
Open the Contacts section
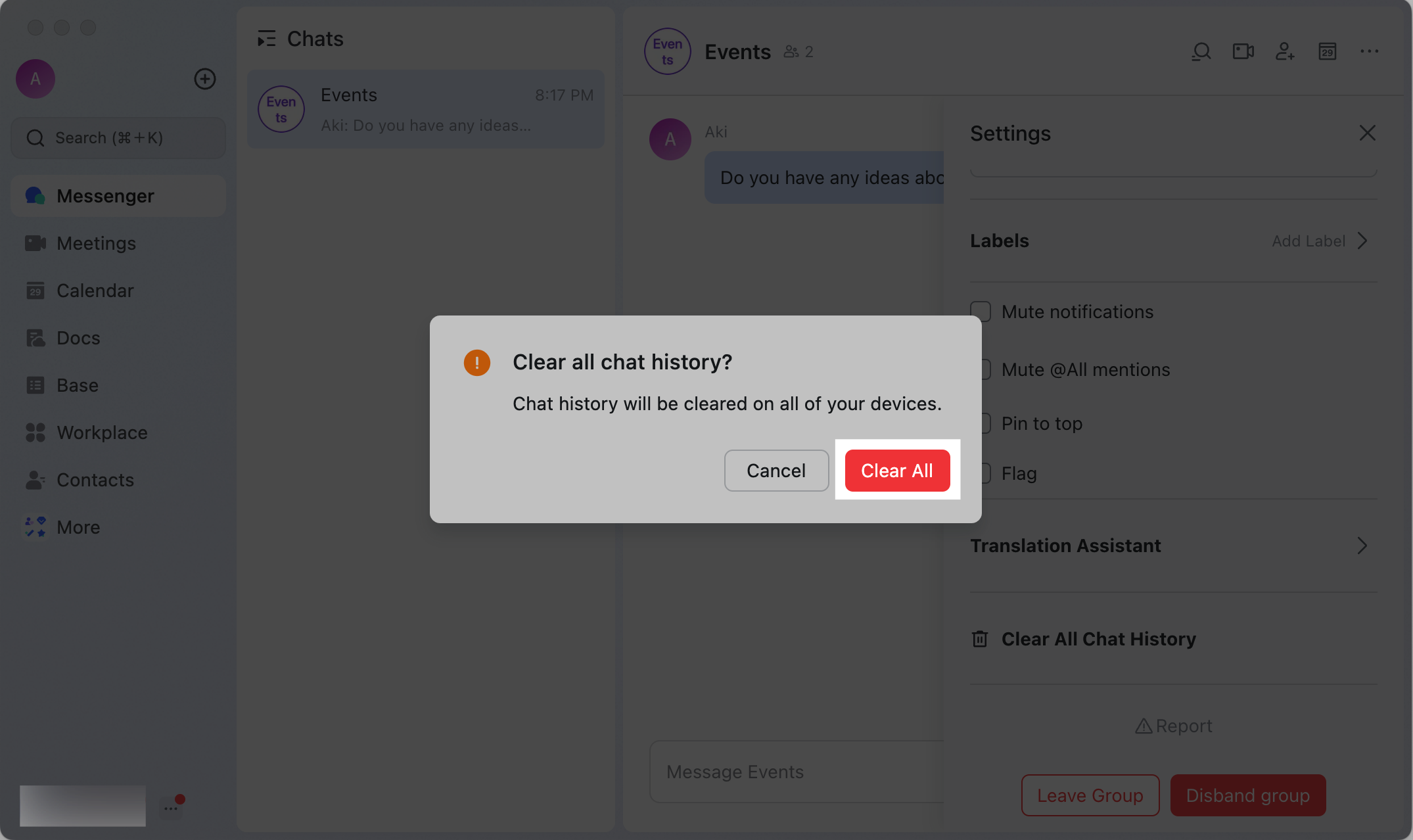point(95,479)
